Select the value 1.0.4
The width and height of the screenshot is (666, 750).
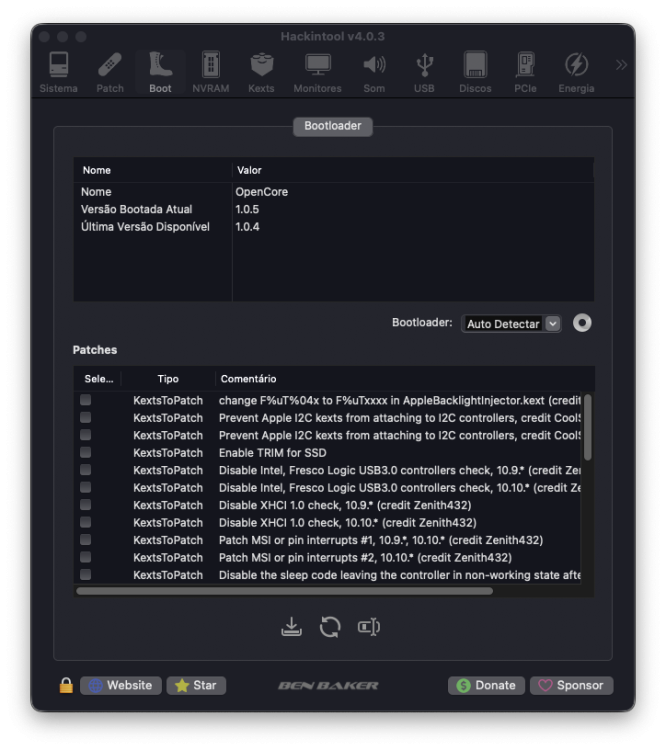coord(247,227)
